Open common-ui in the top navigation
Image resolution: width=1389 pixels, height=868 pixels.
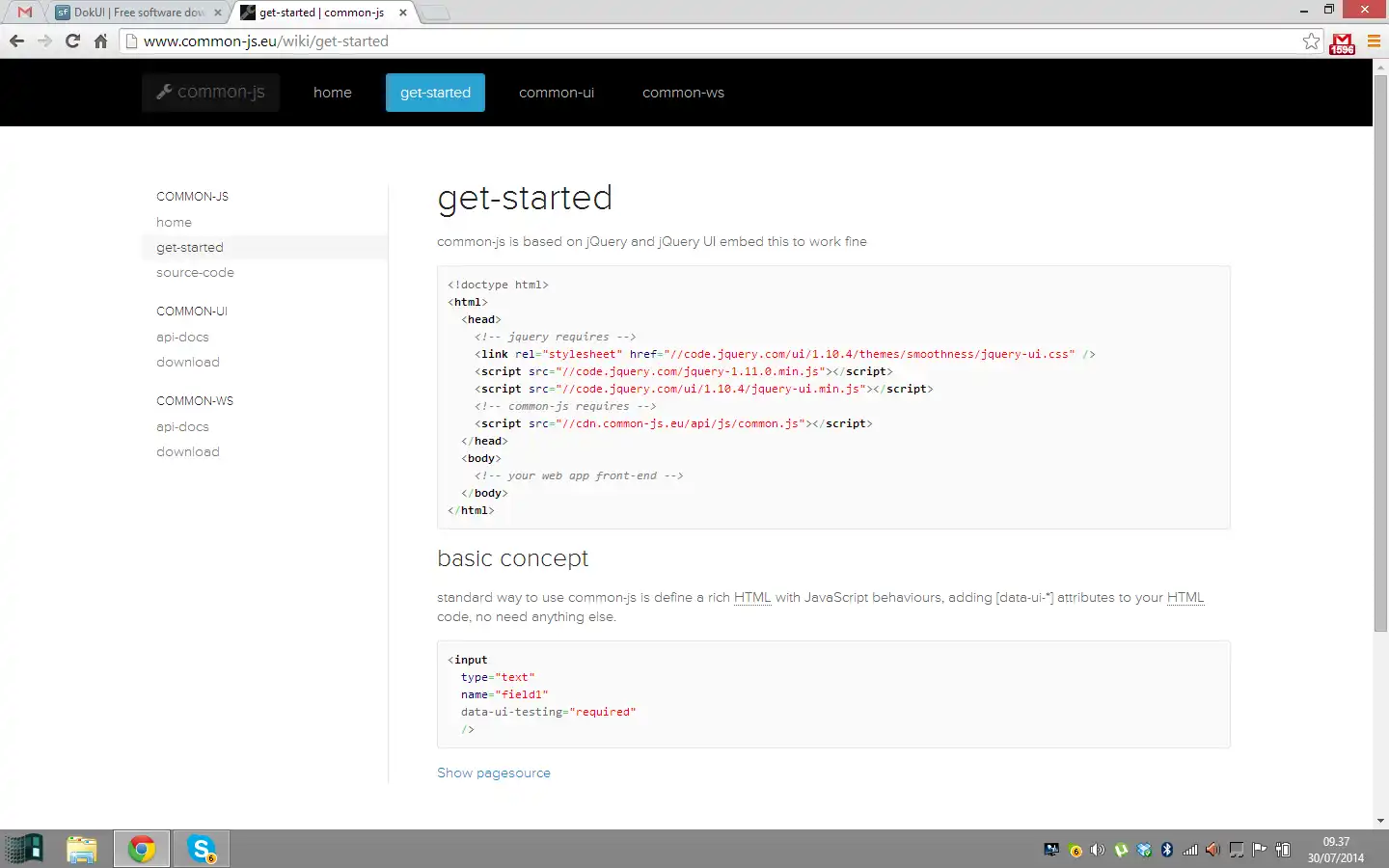[557, 93]
